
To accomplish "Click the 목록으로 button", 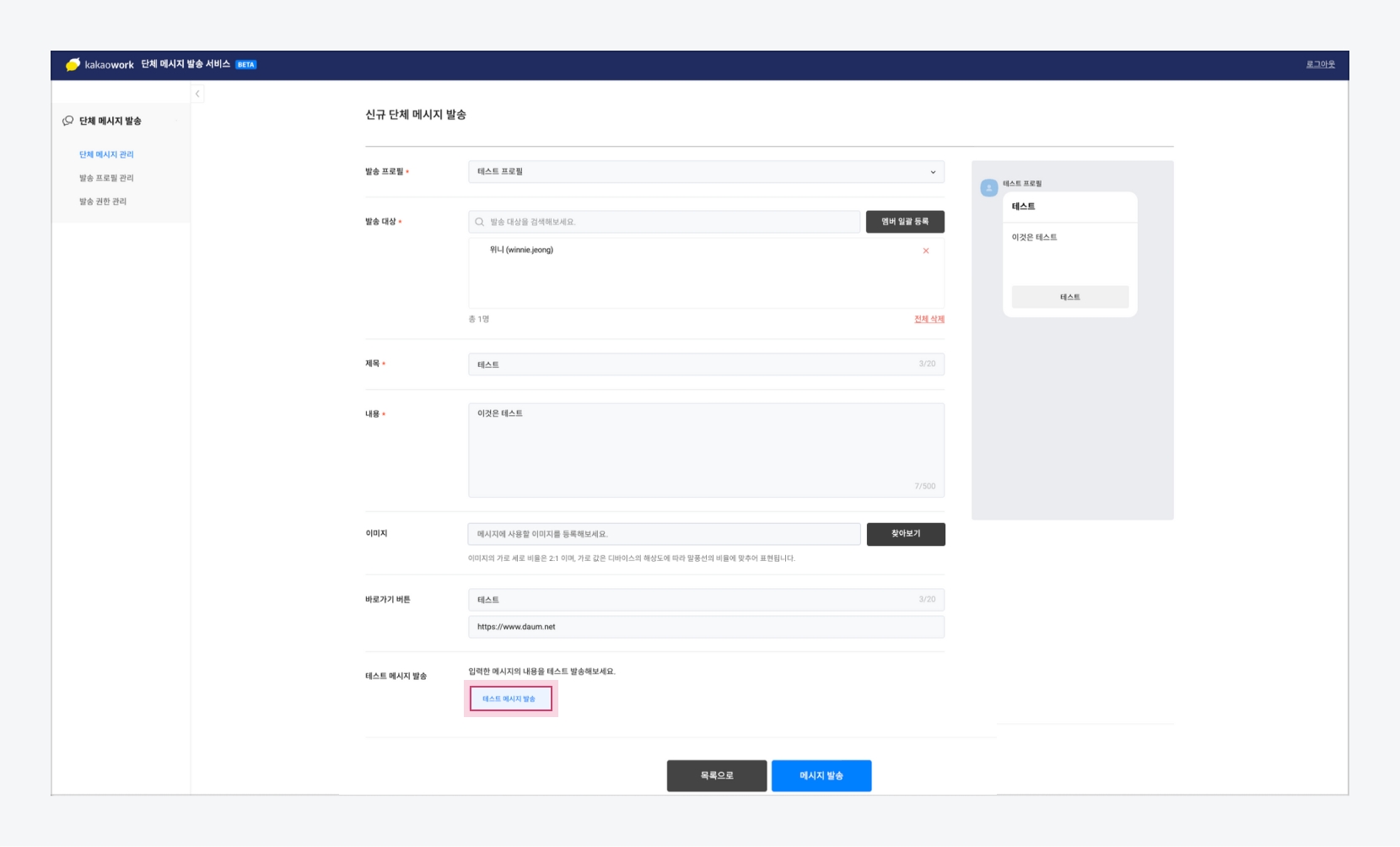I will point(717,775).
